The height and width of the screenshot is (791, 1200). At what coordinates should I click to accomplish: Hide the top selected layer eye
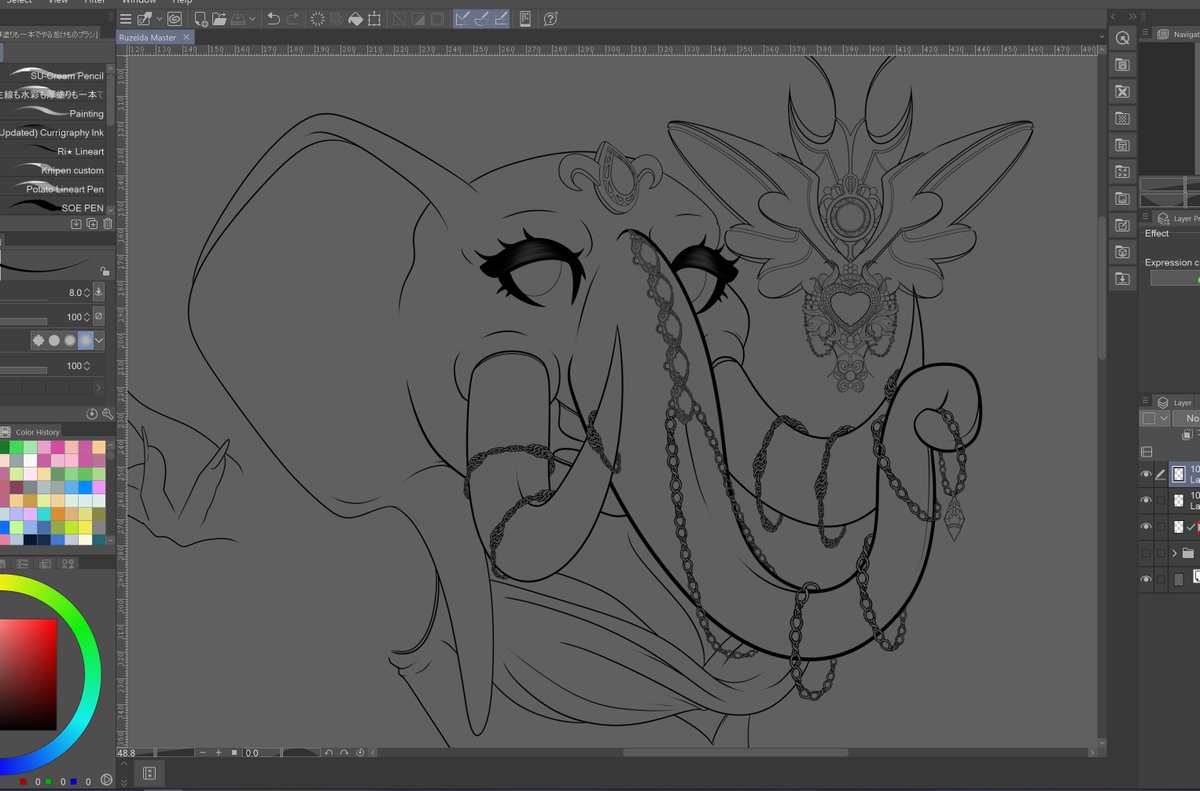[1146, 474]
